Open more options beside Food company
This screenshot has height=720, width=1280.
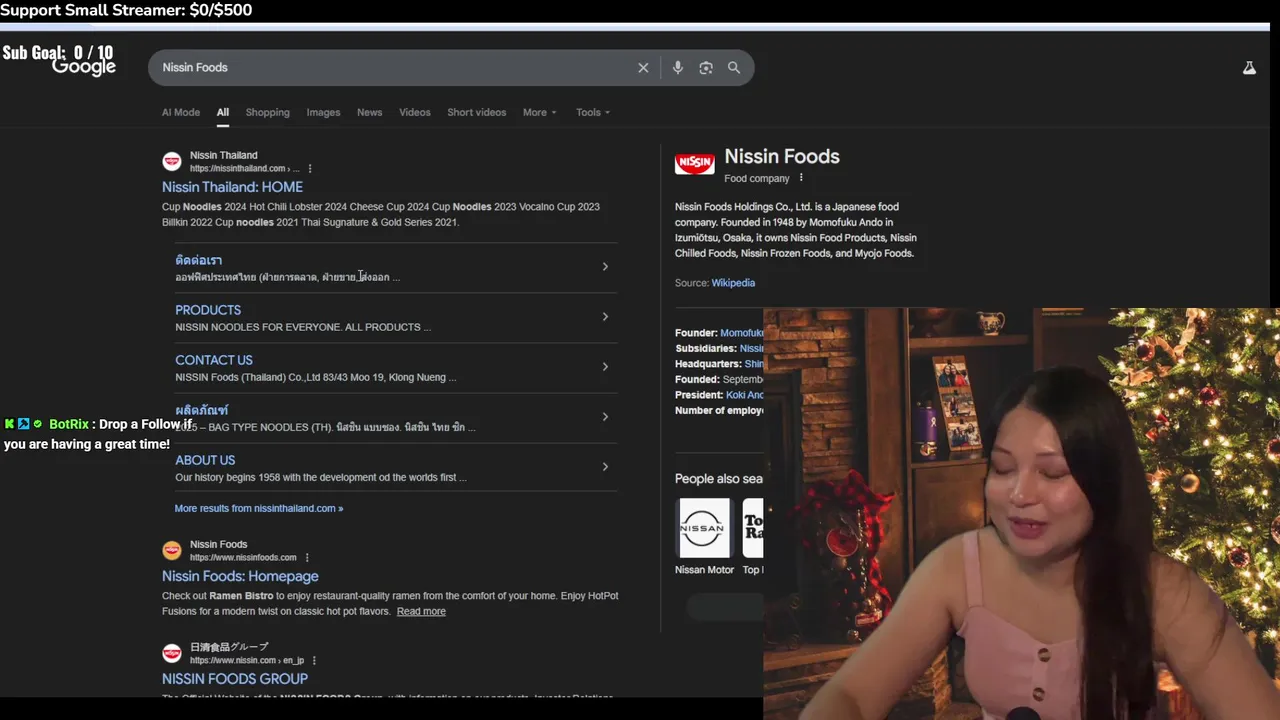(801, 178)
